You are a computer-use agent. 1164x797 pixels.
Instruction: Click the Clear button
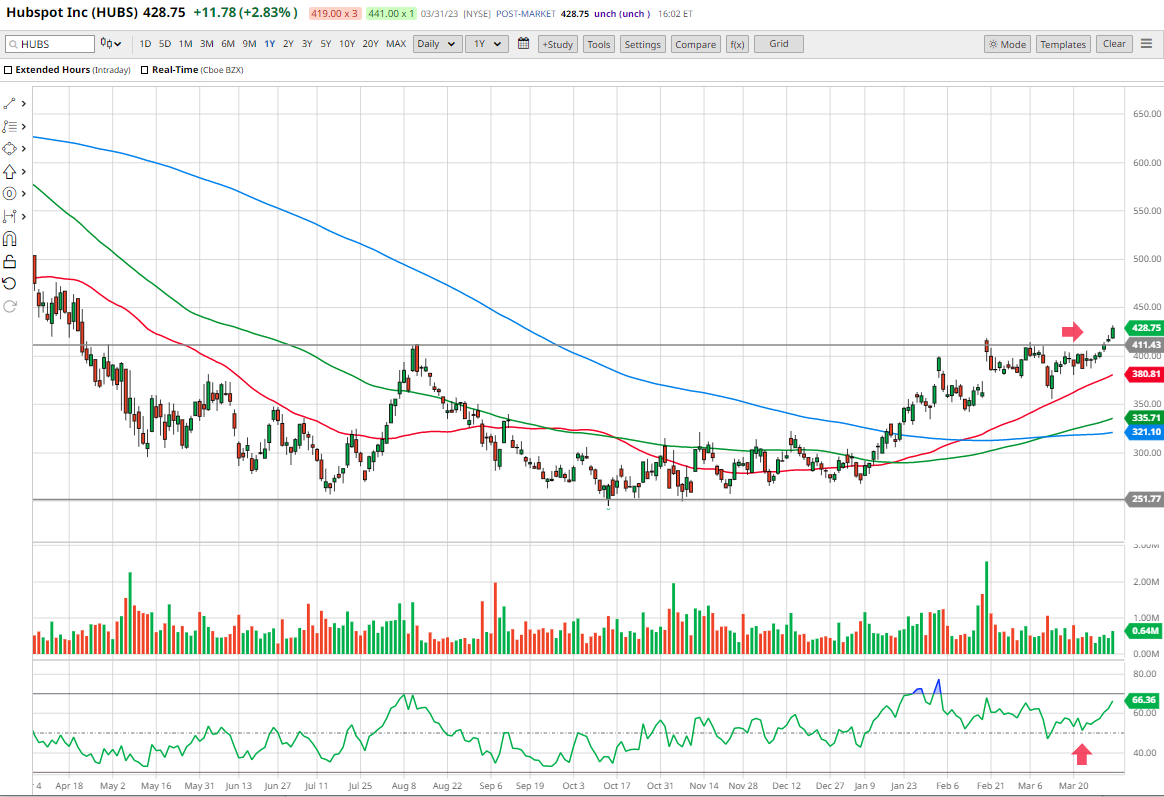(1114, 44)
